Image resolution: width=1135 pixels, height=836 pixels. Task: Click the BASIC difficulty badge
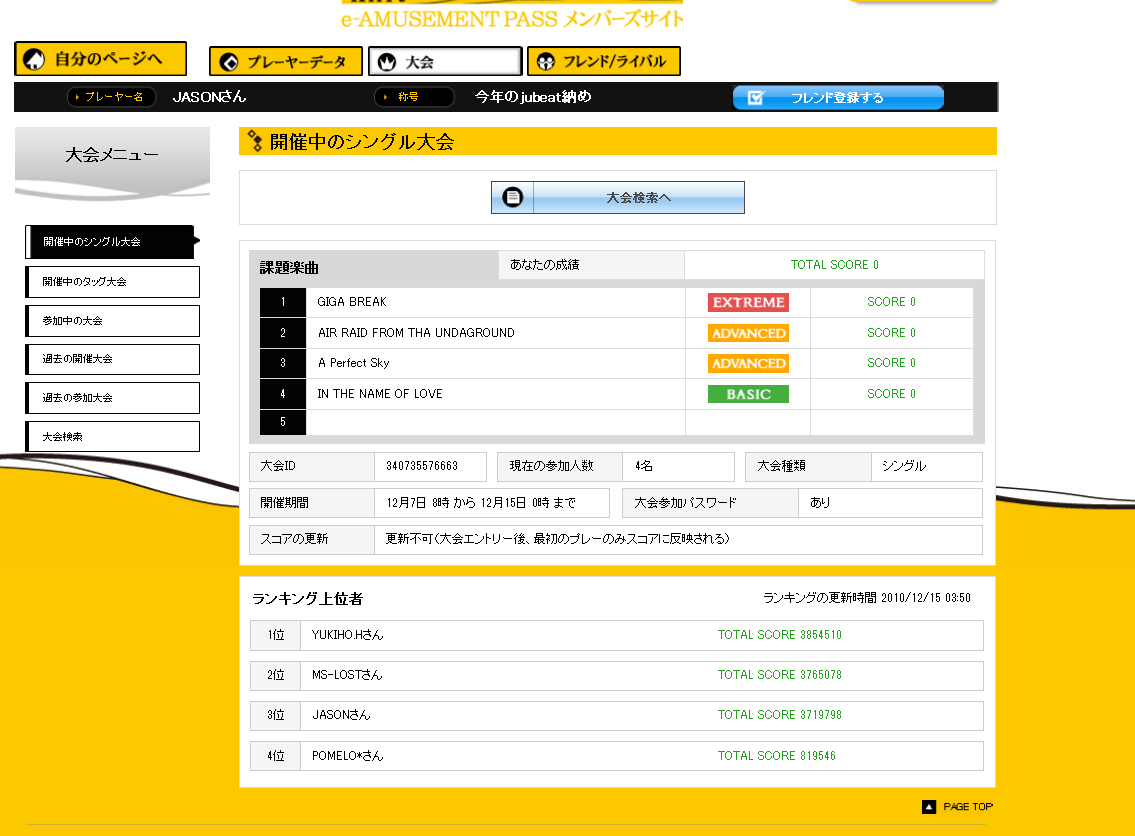pyautogui.click(x=748, y=394)
